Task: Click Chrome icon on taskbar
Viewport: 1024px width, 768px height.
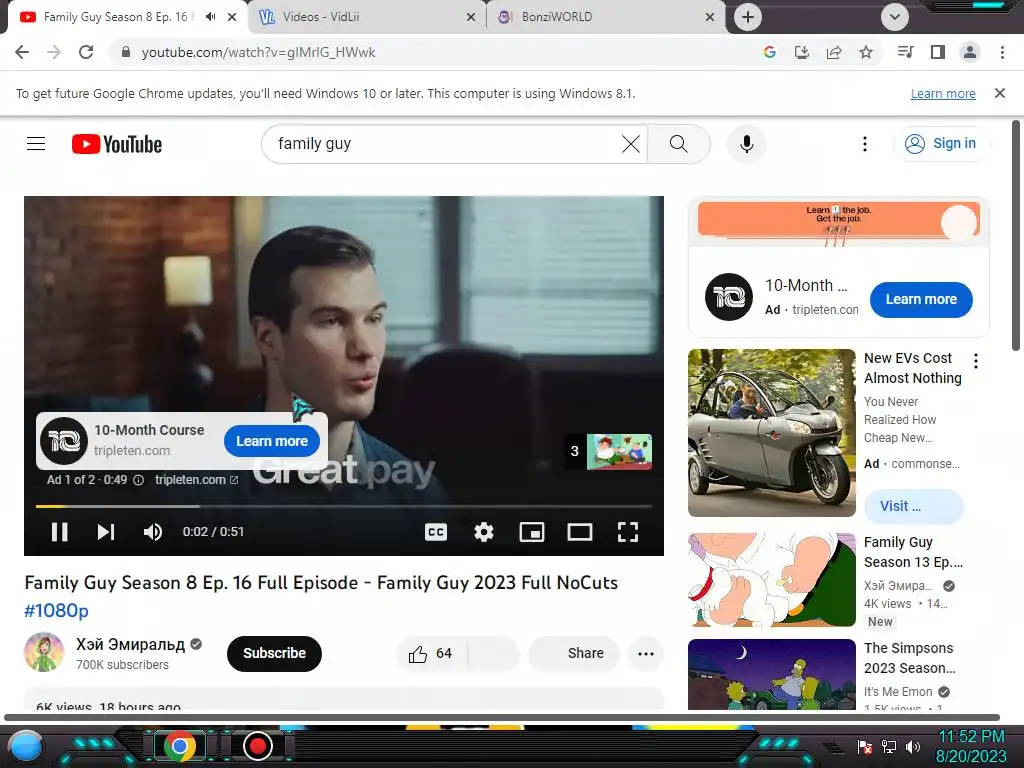Action: tap(180, 746)
